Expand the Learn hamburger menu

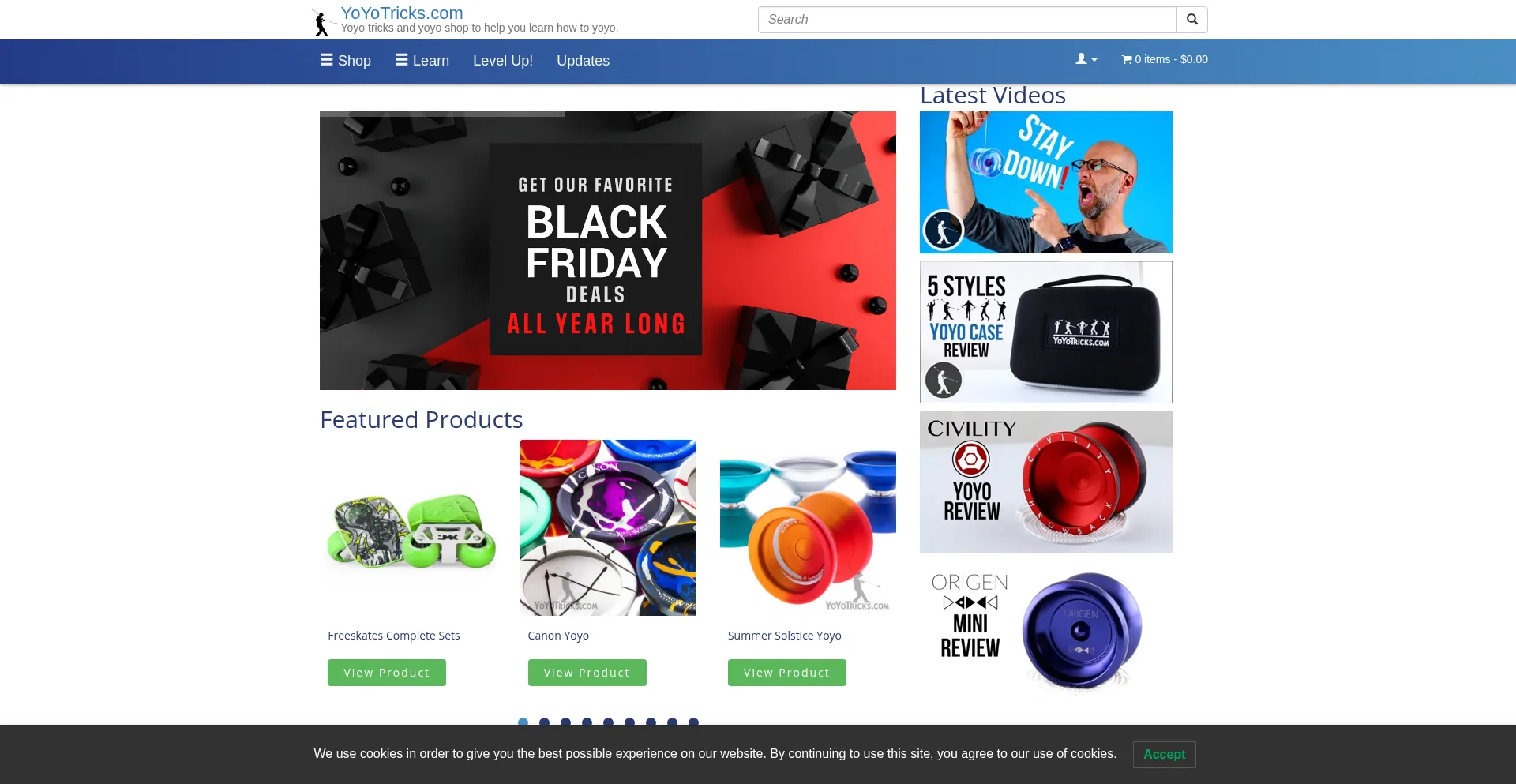(x=422, y=61)
